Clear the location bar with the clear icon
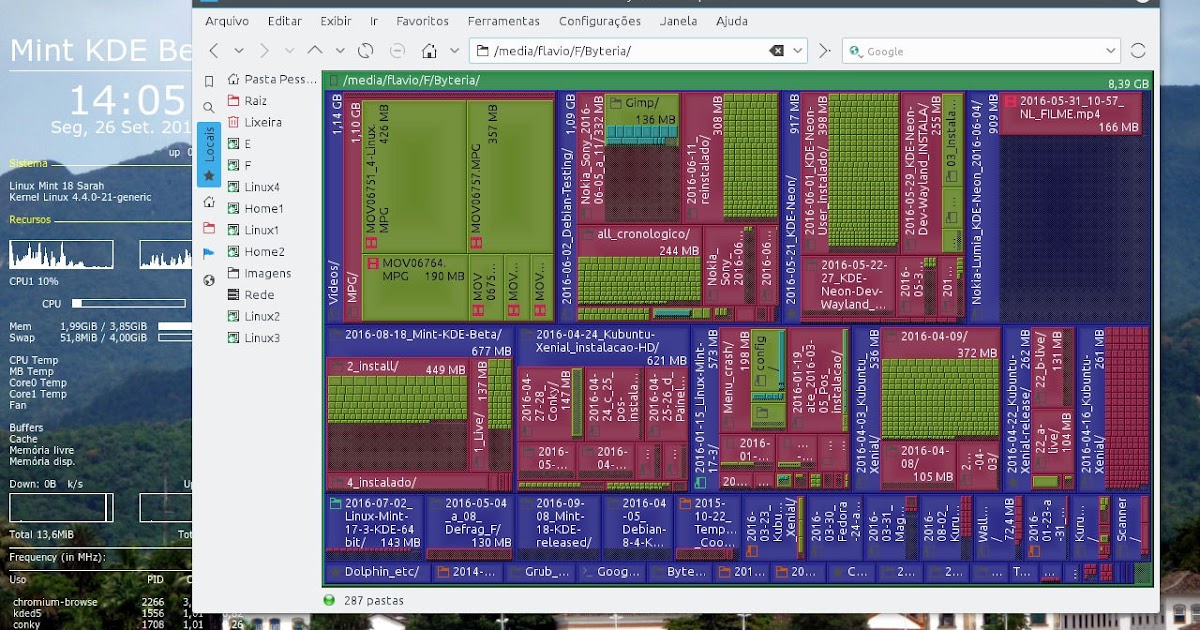 (776, 51)
